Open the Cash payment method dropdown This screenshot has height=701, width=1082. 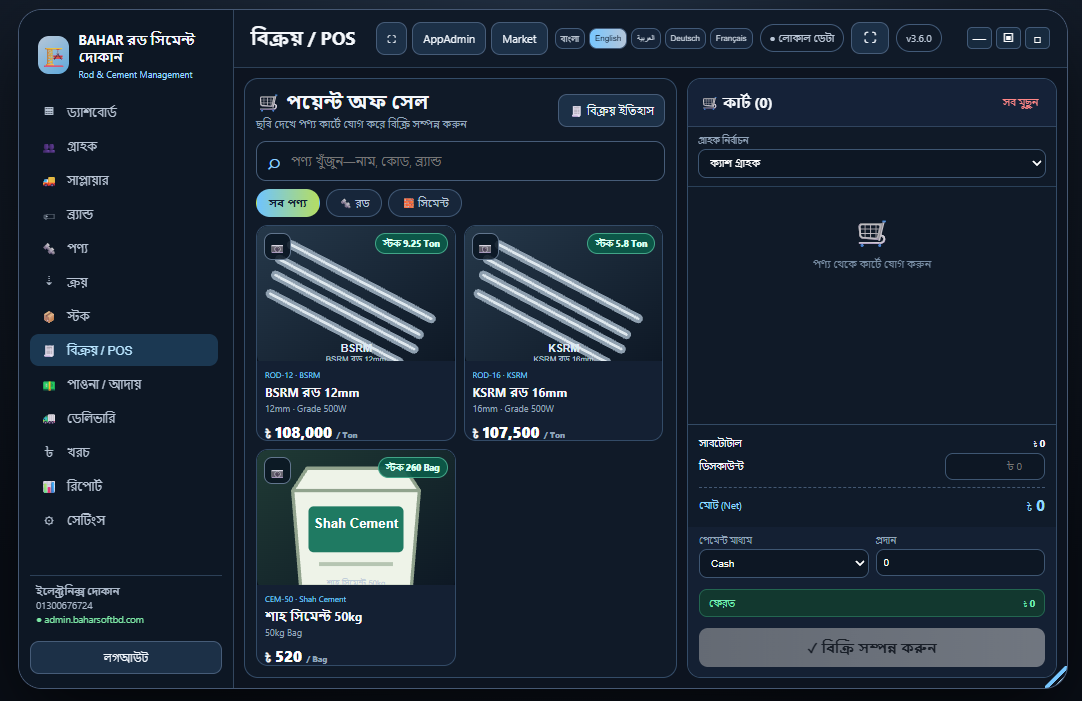[x=783, y=564]
